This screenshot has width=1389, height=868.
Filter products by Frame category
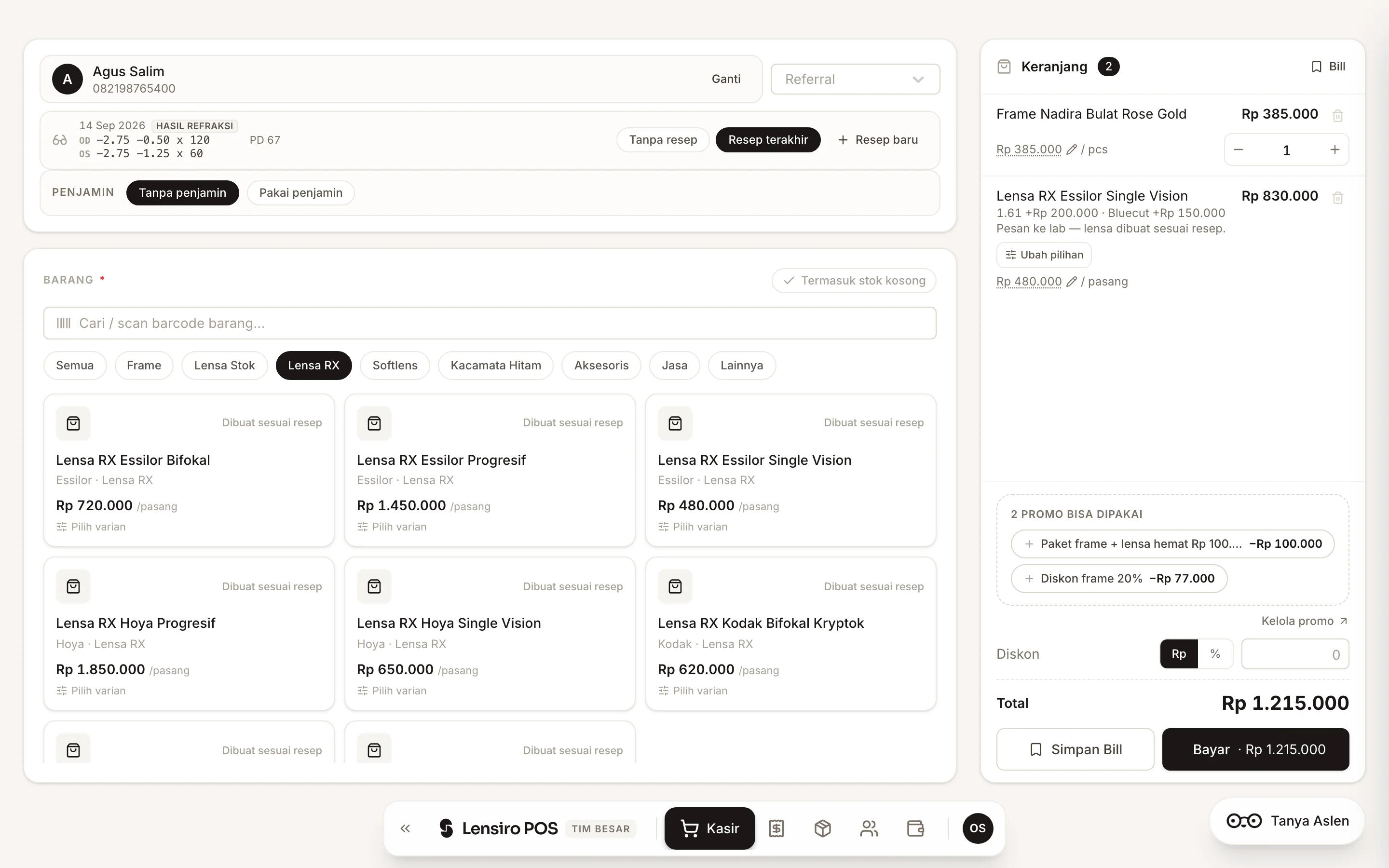tap(144, 366)
